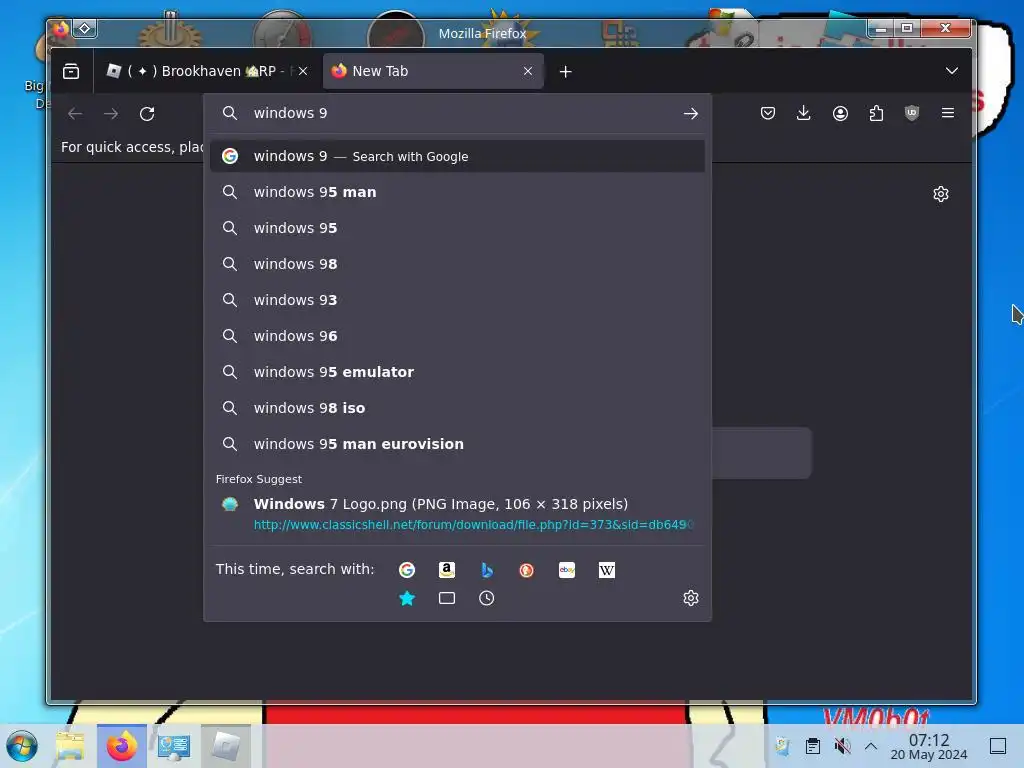Choose the plain 'windows 98' suggestion
This screenshot has width=1024, height=768.
click(457, 264)
